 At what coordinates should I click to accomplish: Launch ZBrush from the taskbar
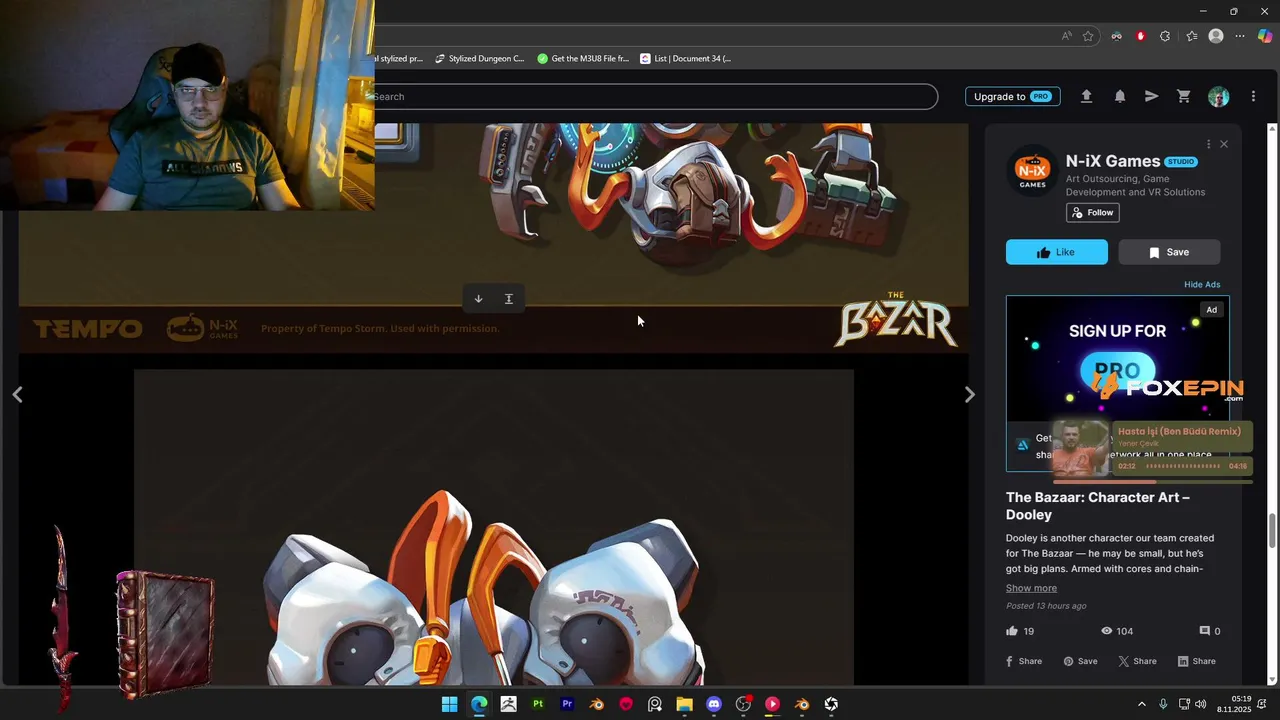pos(508,704)
